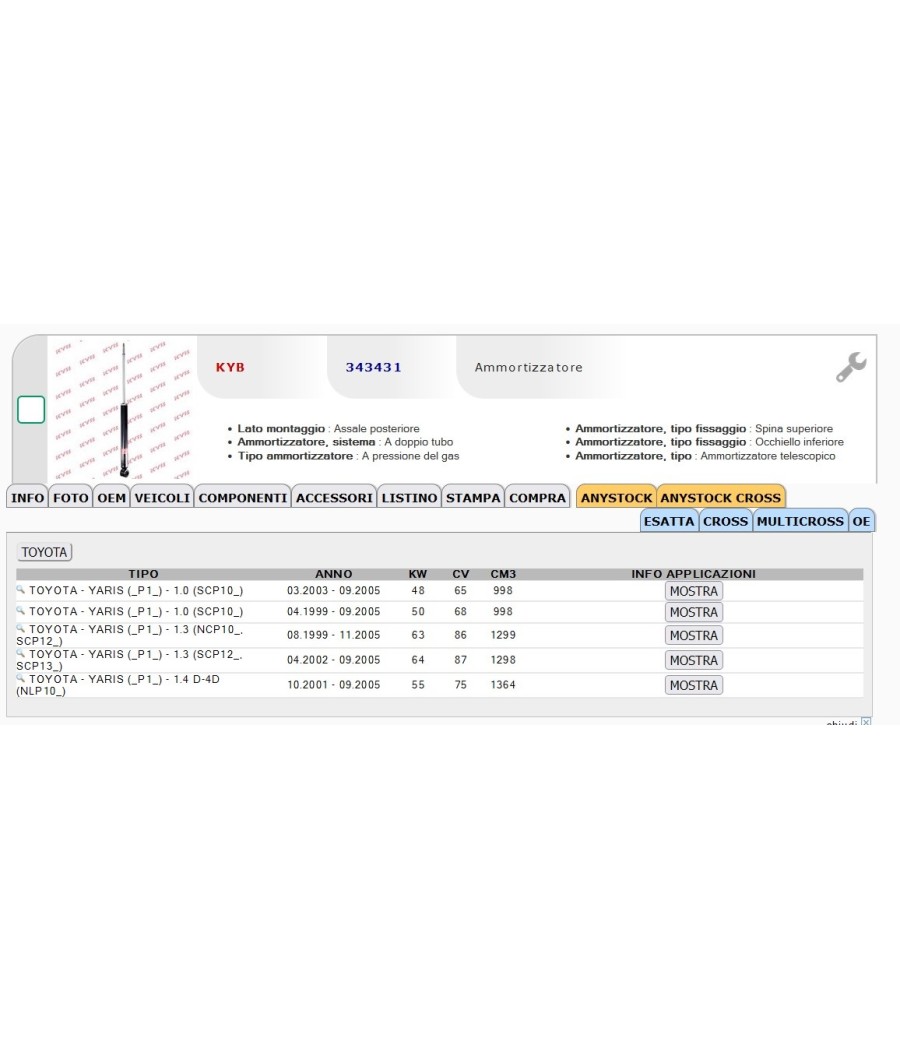900x1050 pixels.
Task: Click the CV column header
Action: pyautogui.click(x=461, y=574)
